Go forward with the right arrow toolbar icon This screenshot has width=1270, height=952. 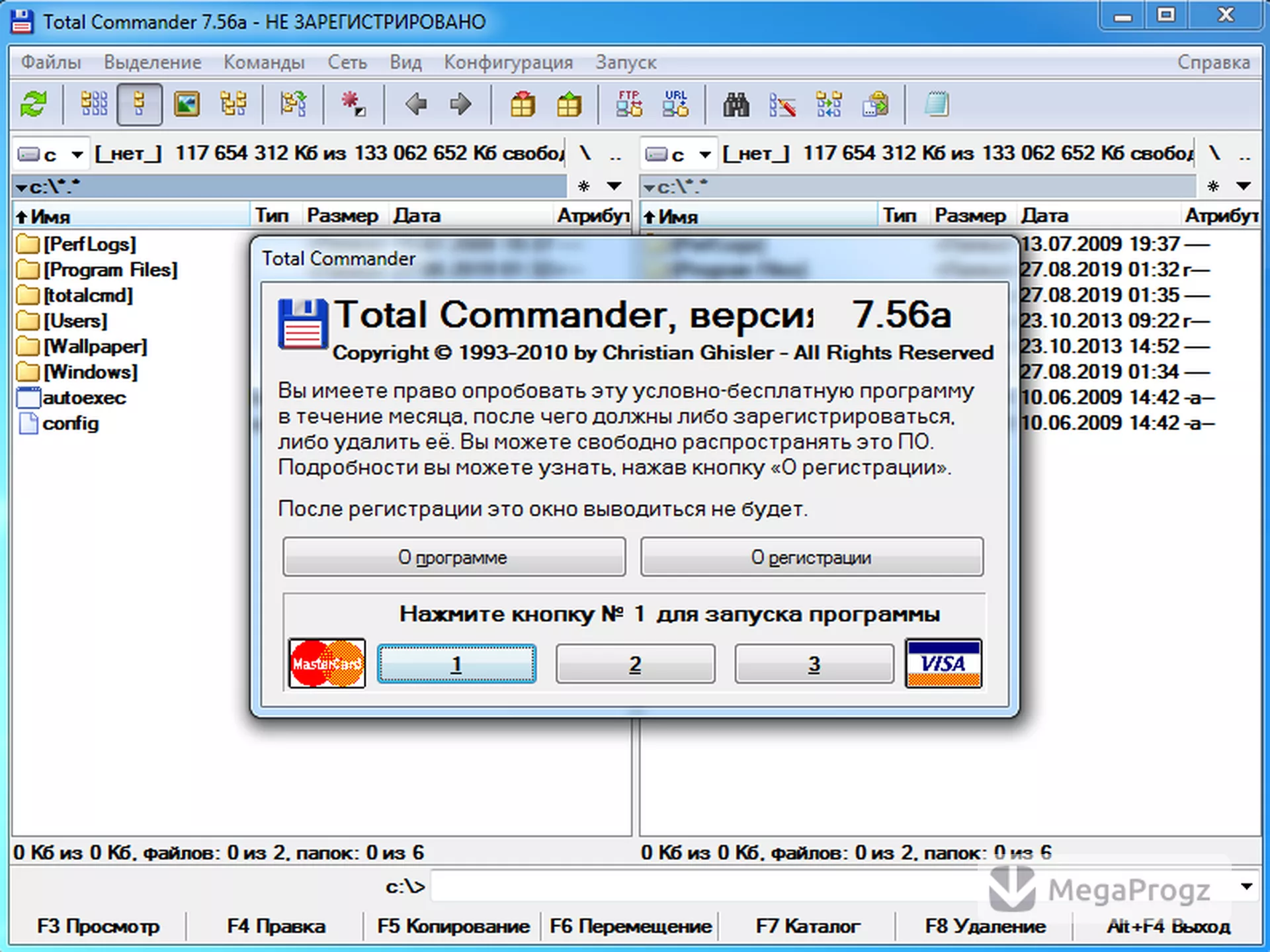[x=460, y=105]
